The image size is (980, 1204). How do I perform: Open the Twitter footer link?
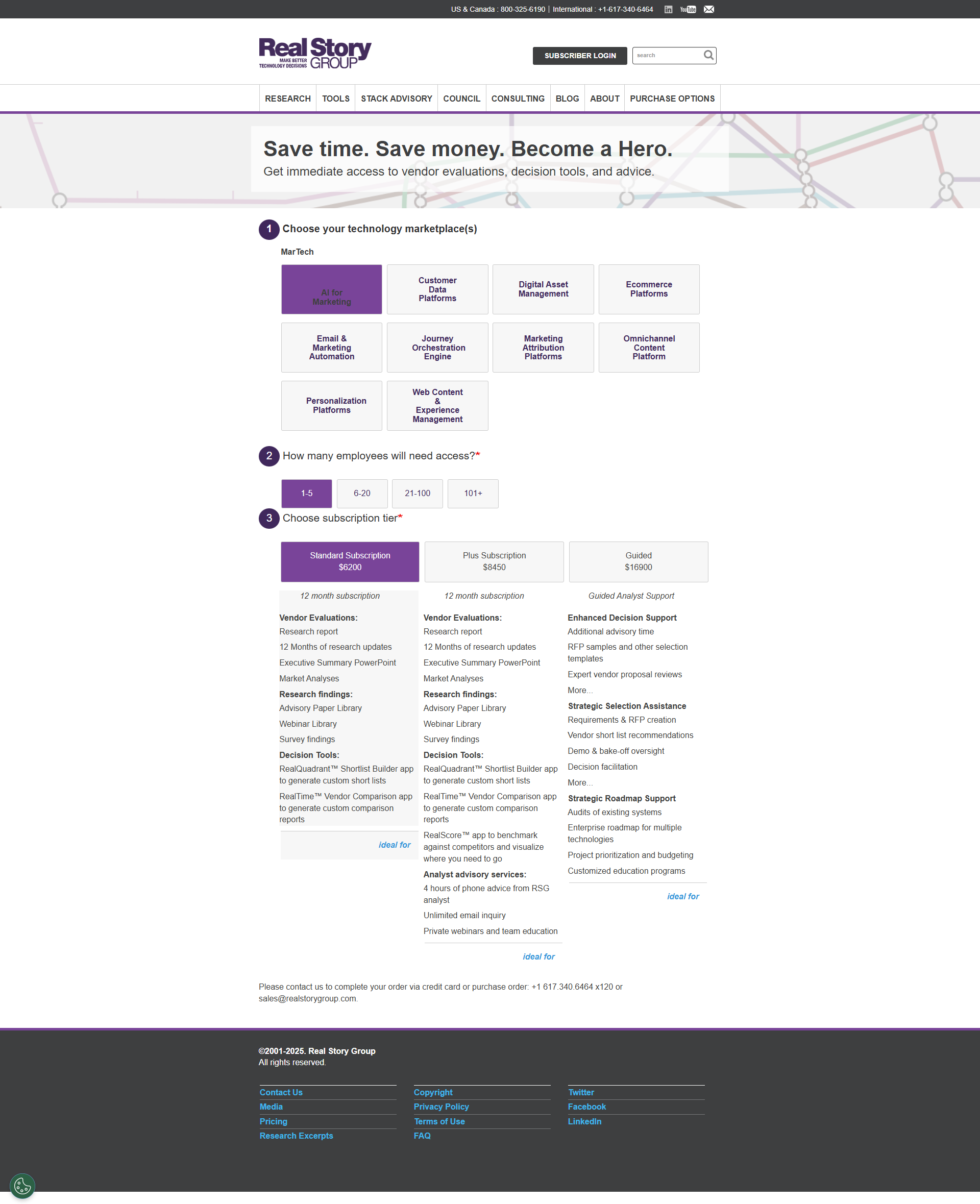[581, 1093]
